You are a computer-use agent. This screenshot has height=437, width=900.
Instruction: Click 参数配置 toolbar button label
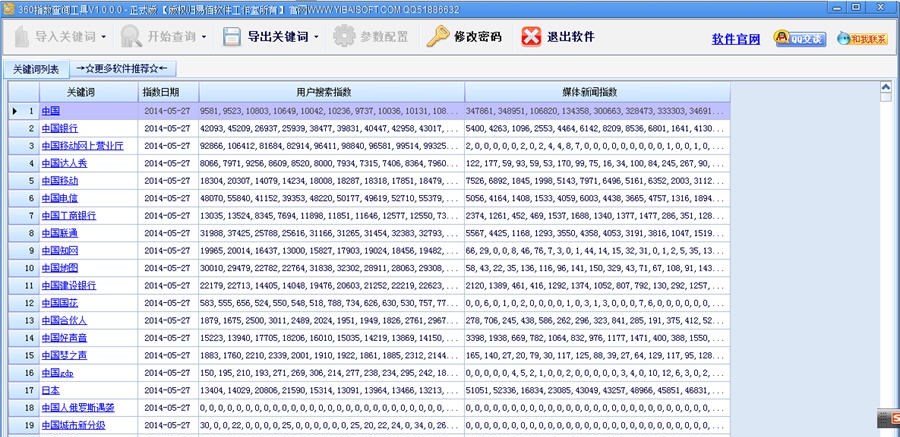[383, 37]
